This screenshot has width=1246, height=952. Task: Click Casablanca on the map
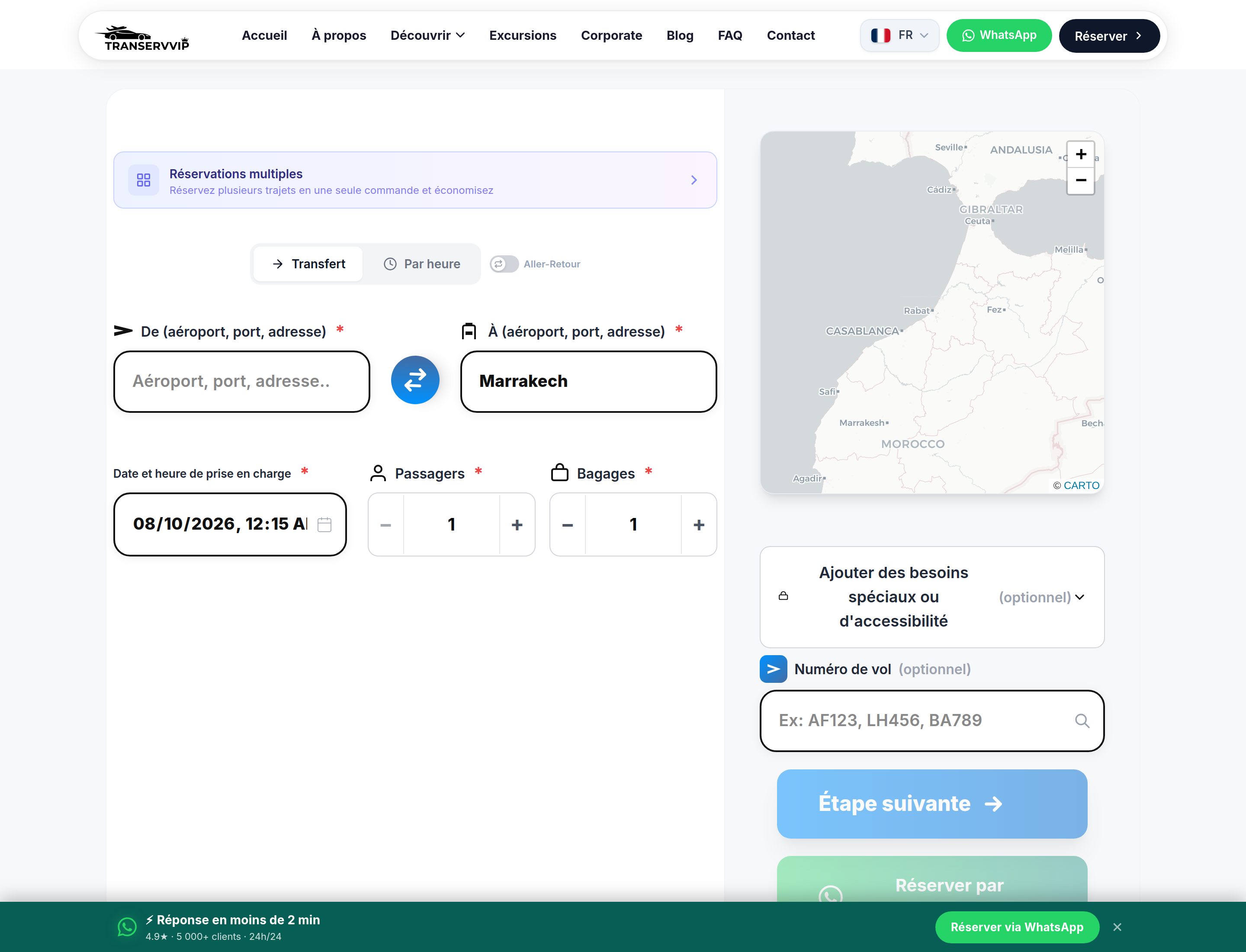(864, 331)
